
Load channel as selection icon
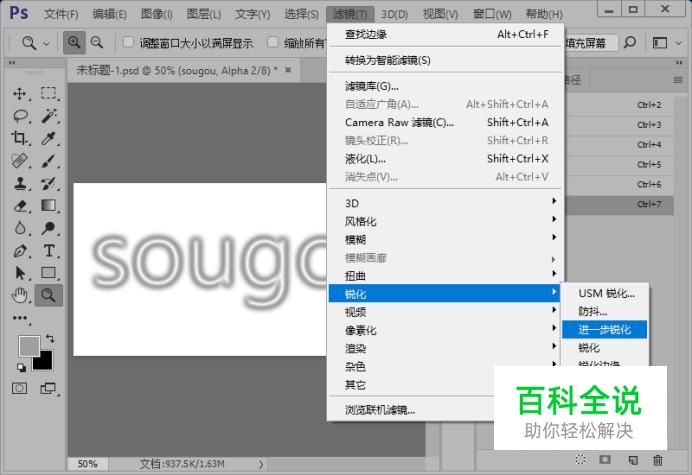point(580,460)
